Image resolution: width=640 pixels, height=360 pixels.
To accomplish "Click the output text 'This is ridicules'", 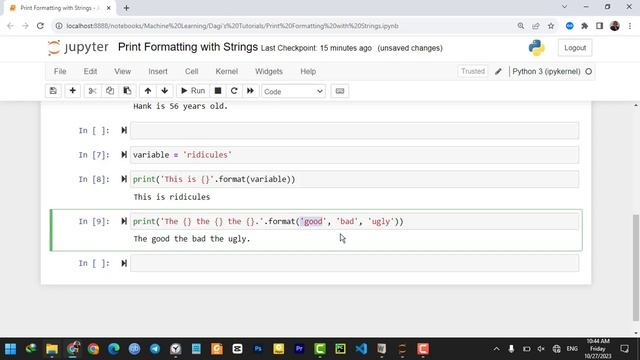I will [x=172, y=197].
